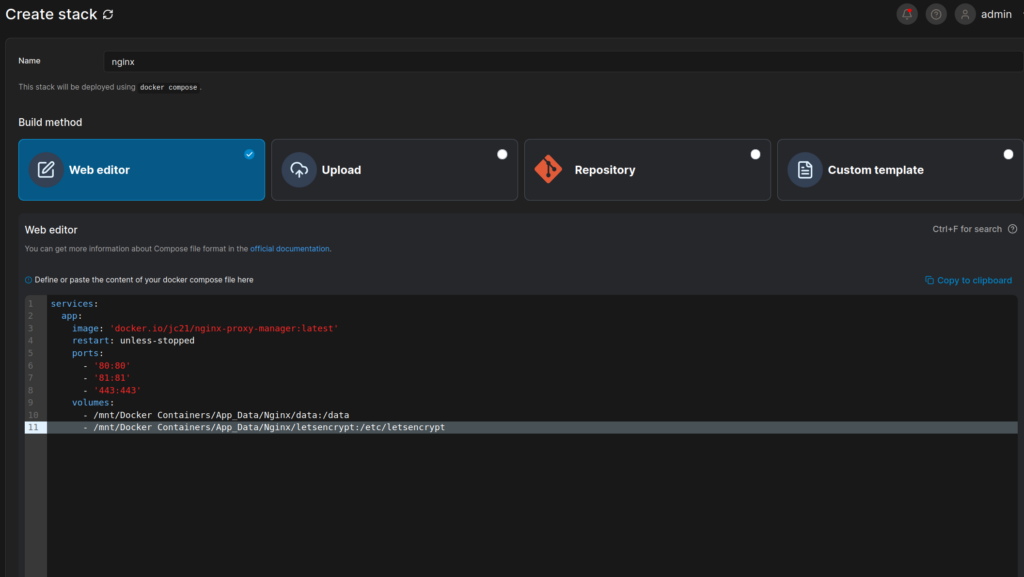Open the admin user menu

pos(996,14)
